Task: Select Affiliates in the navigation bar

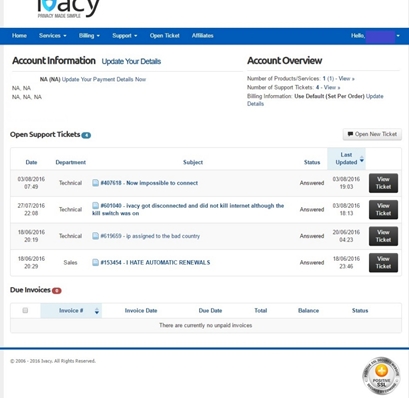Action: (x=203, y=36)
